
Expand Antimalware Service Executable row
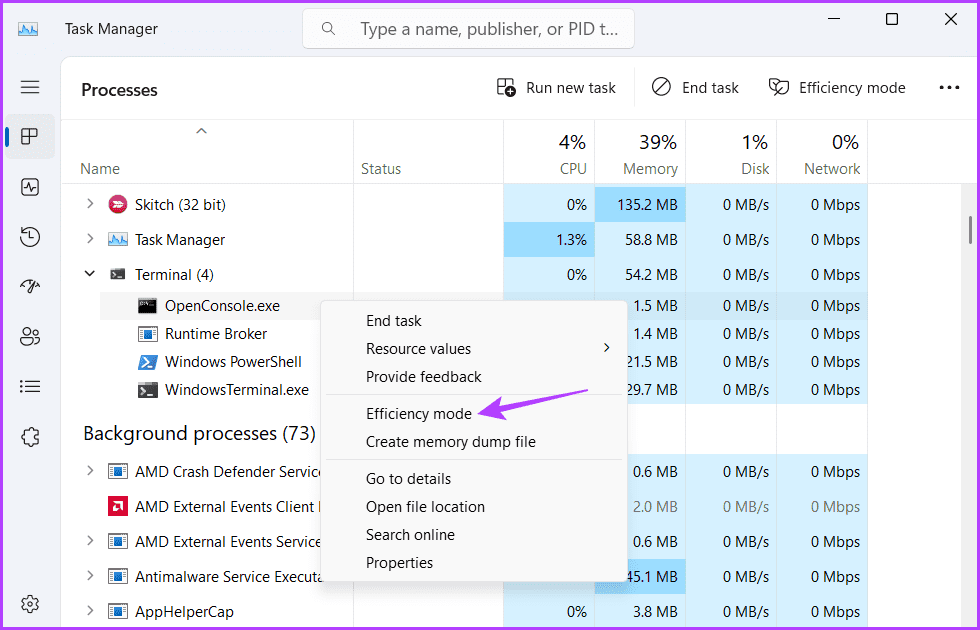click(x=90, y=576)
